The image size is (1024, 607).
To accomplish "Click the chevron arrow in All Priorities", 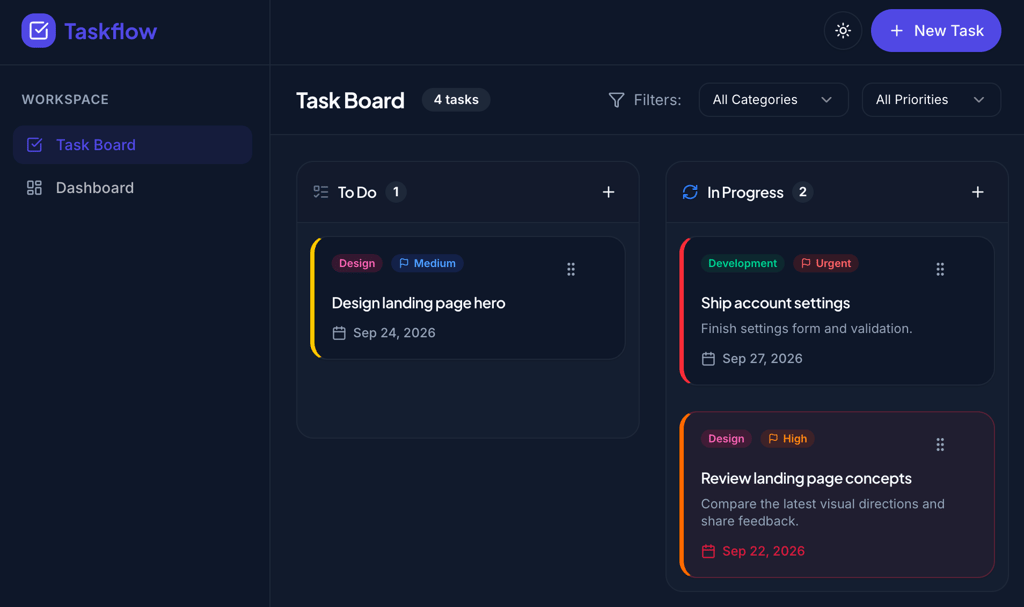I will click(978, 100).
